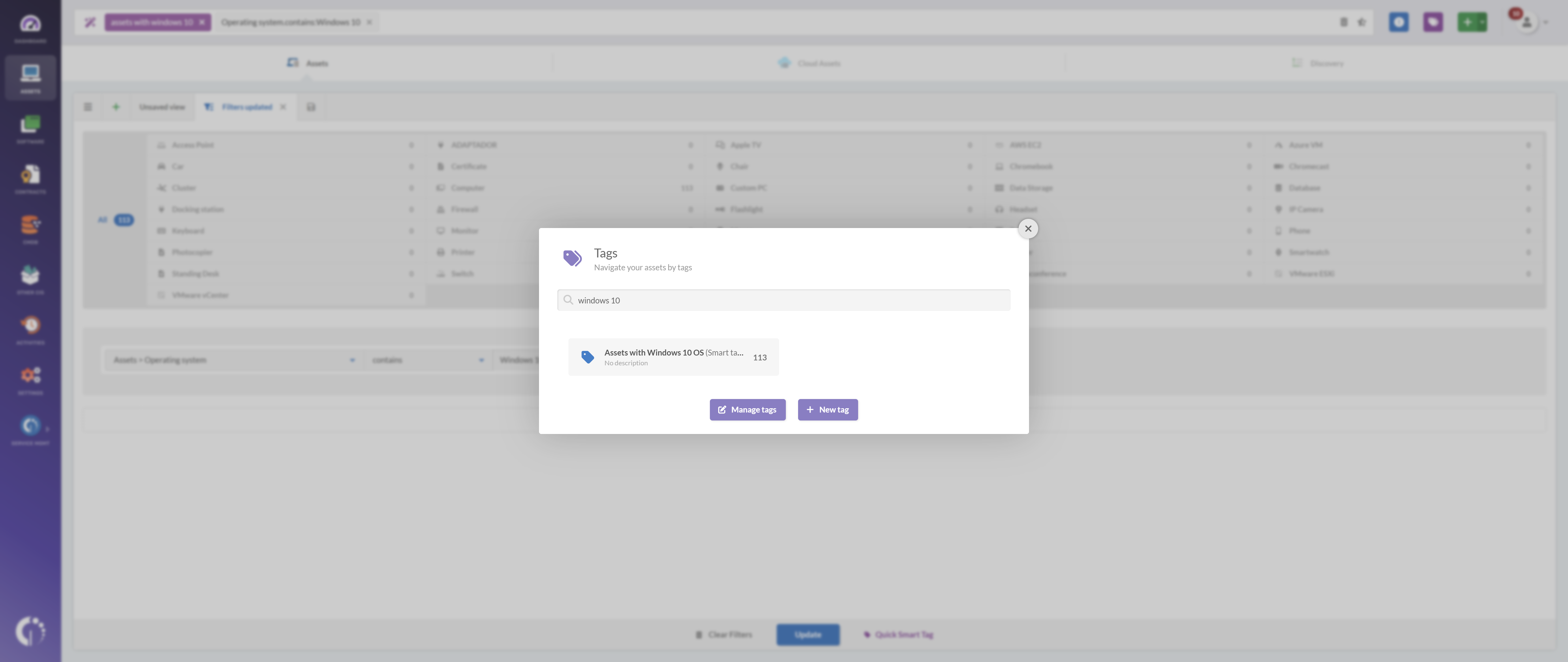
Task: Click the New tag button
Action: pos(828,410)
